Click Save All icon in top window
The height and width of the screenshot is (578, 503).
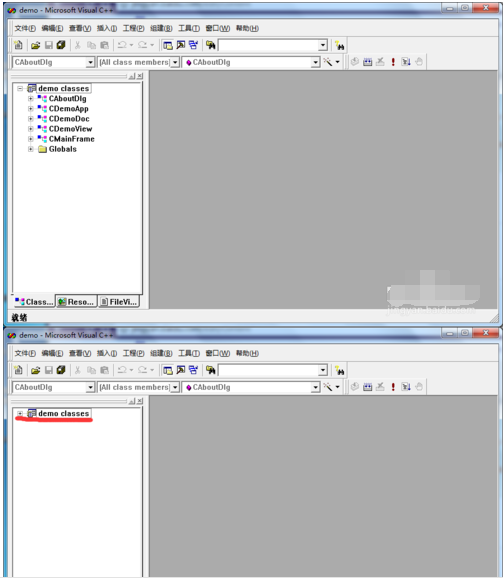(61, 45)
